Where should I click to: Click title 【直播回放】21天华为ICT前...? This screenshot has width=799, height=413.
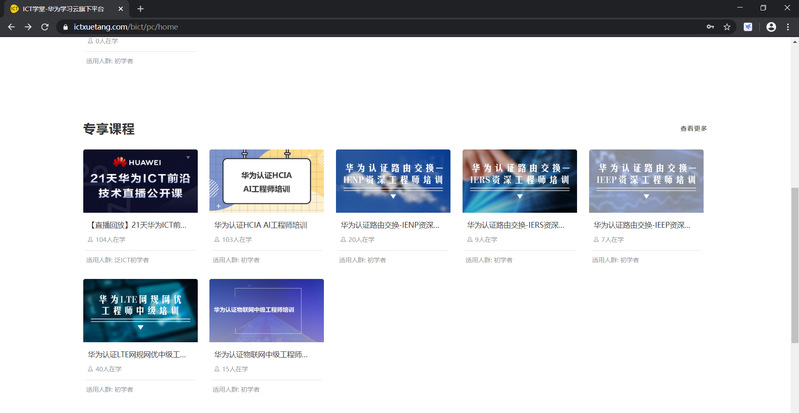coord(137,225)
